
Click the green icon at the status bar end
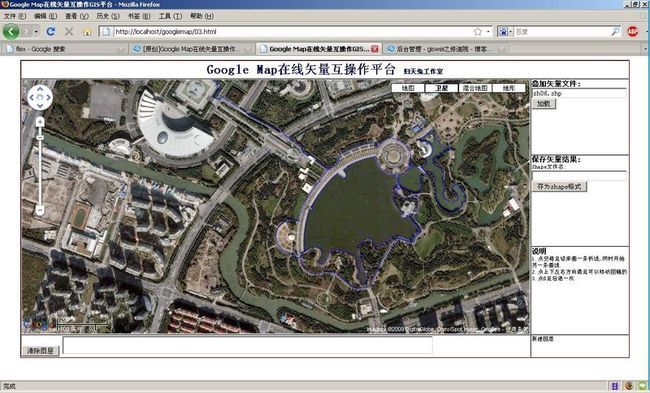(x=642, y=386)
